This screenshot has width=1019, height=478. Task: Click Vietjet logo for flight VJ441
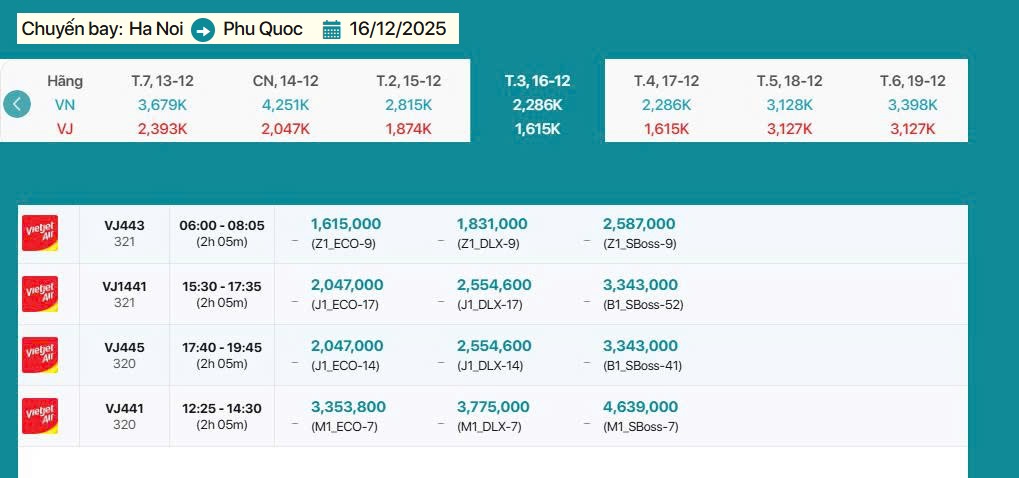tap(40, 416)
